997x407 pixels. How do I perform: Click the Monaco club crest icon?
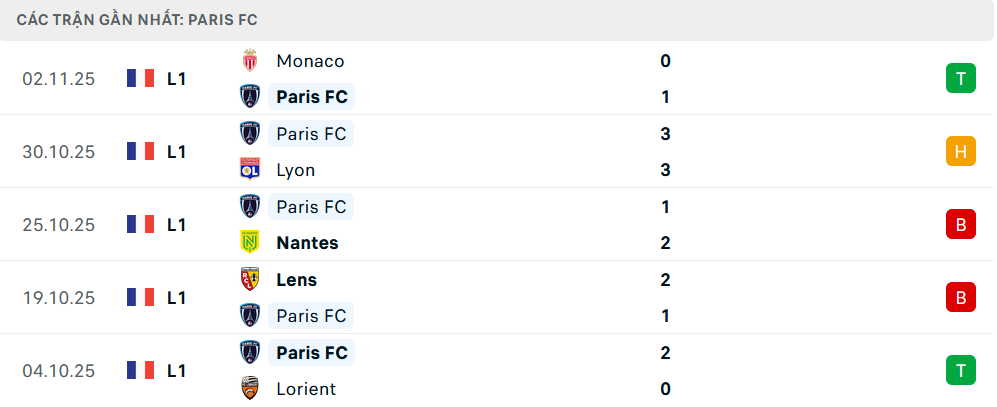[250, 61]
